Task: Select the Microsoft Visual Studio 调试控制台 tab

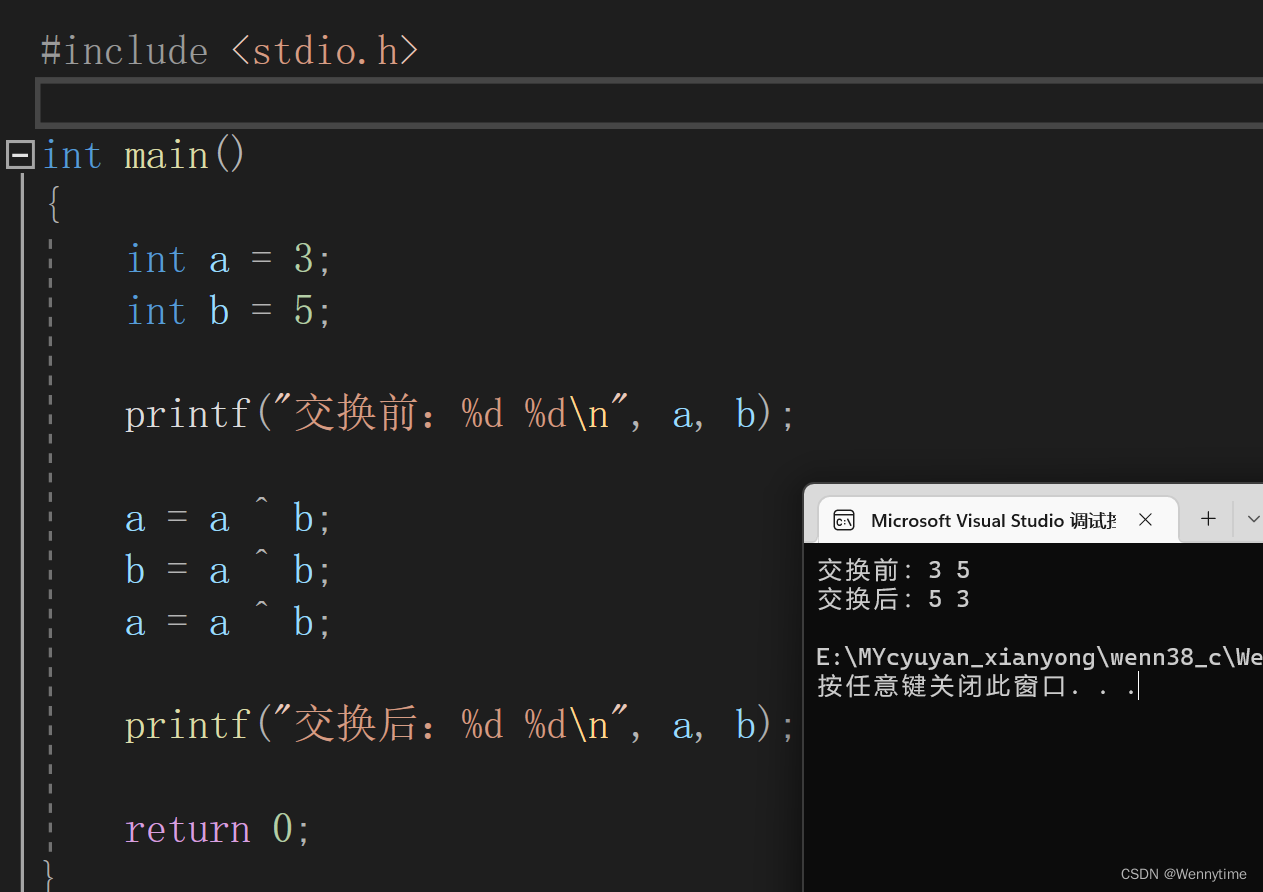Action: pyautogui.click(x=991, y=520)
